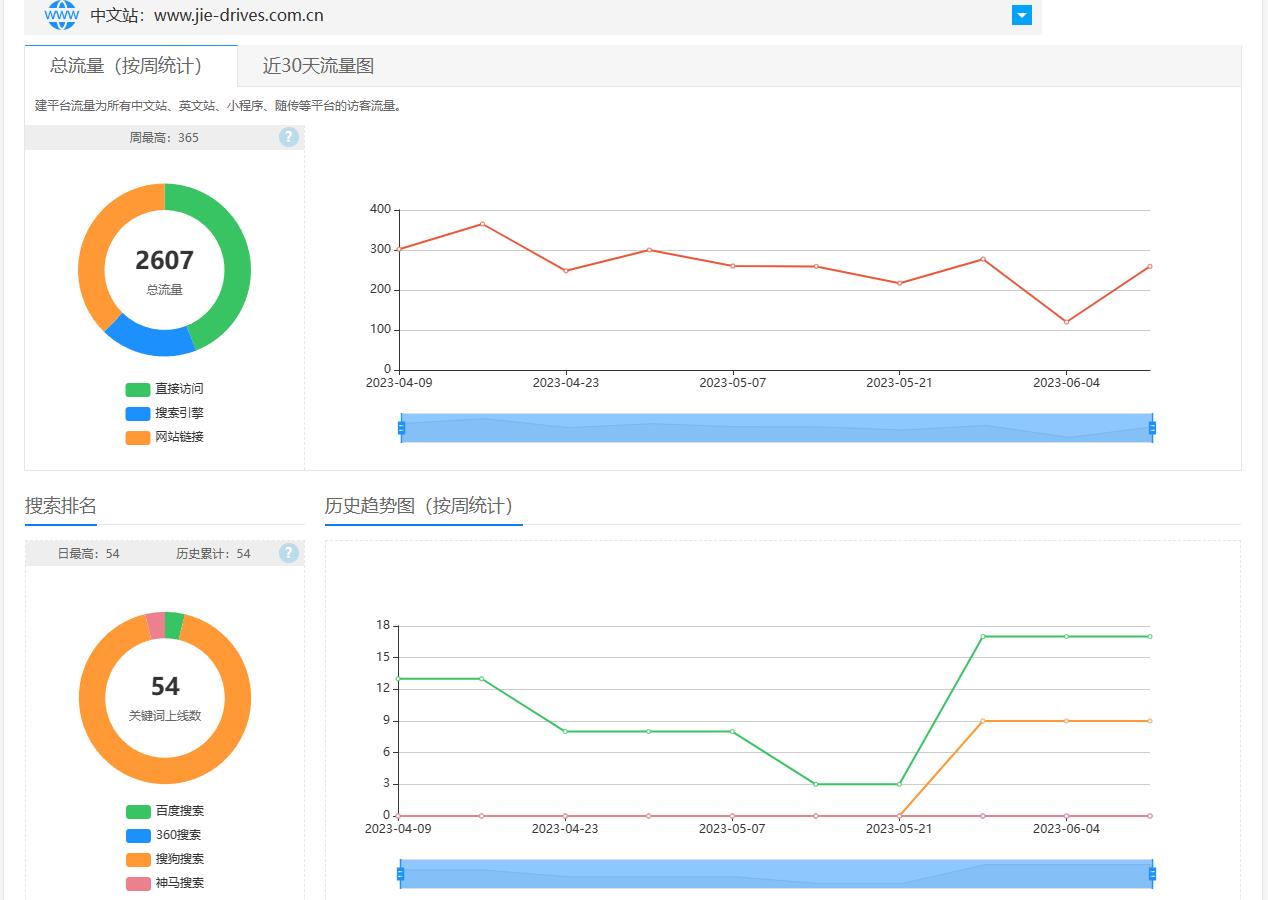Click the lowest traffic point near 2023-06-04

(x=1066, y=322)
